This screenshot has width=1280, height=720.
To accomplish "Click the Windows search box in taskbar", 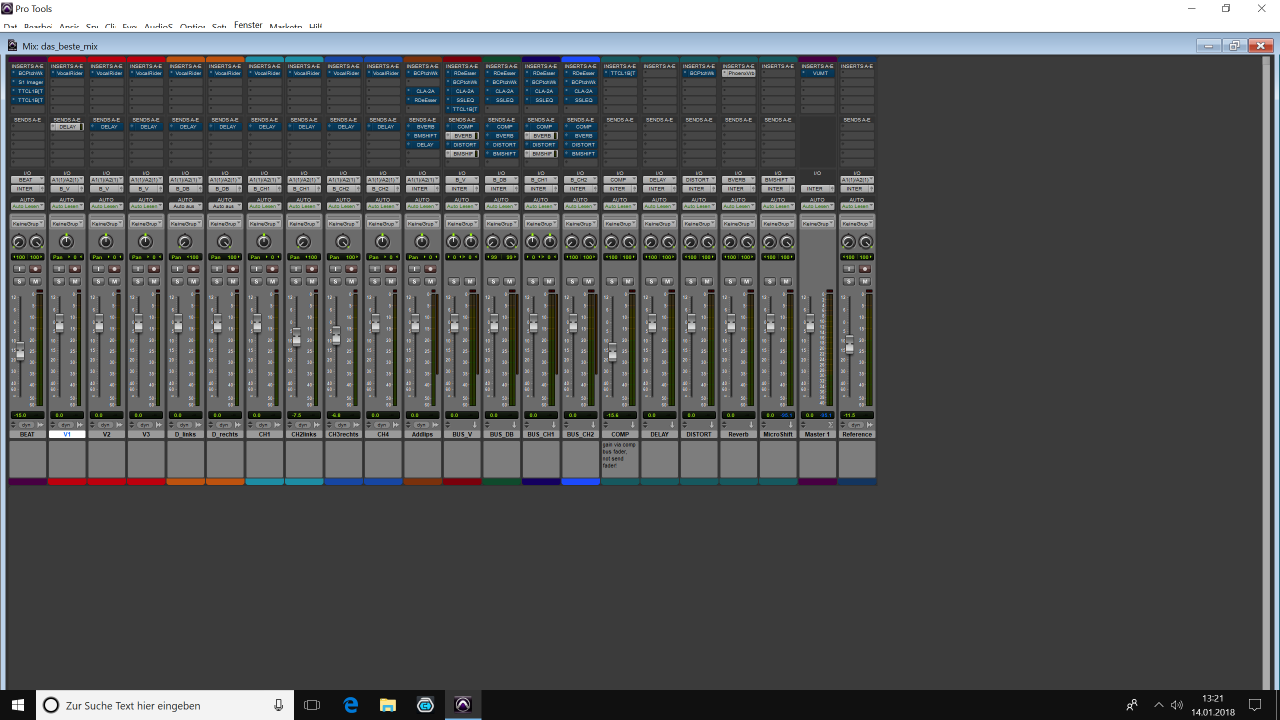I will tap(165, 705).
